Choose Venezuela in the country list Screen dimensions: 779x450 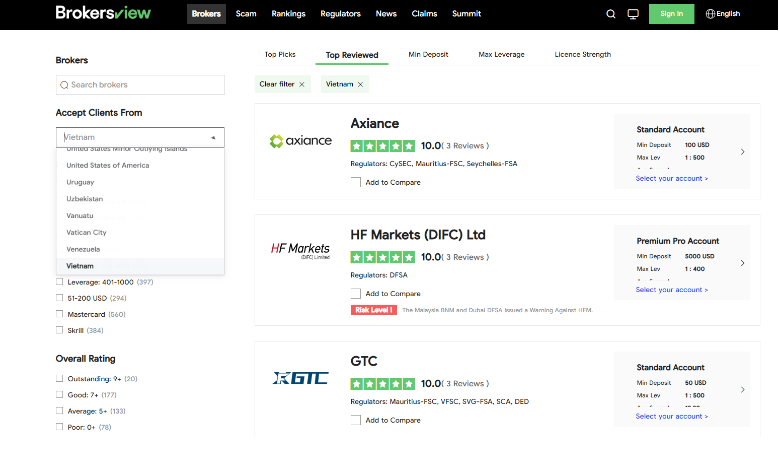coord(140,249)
